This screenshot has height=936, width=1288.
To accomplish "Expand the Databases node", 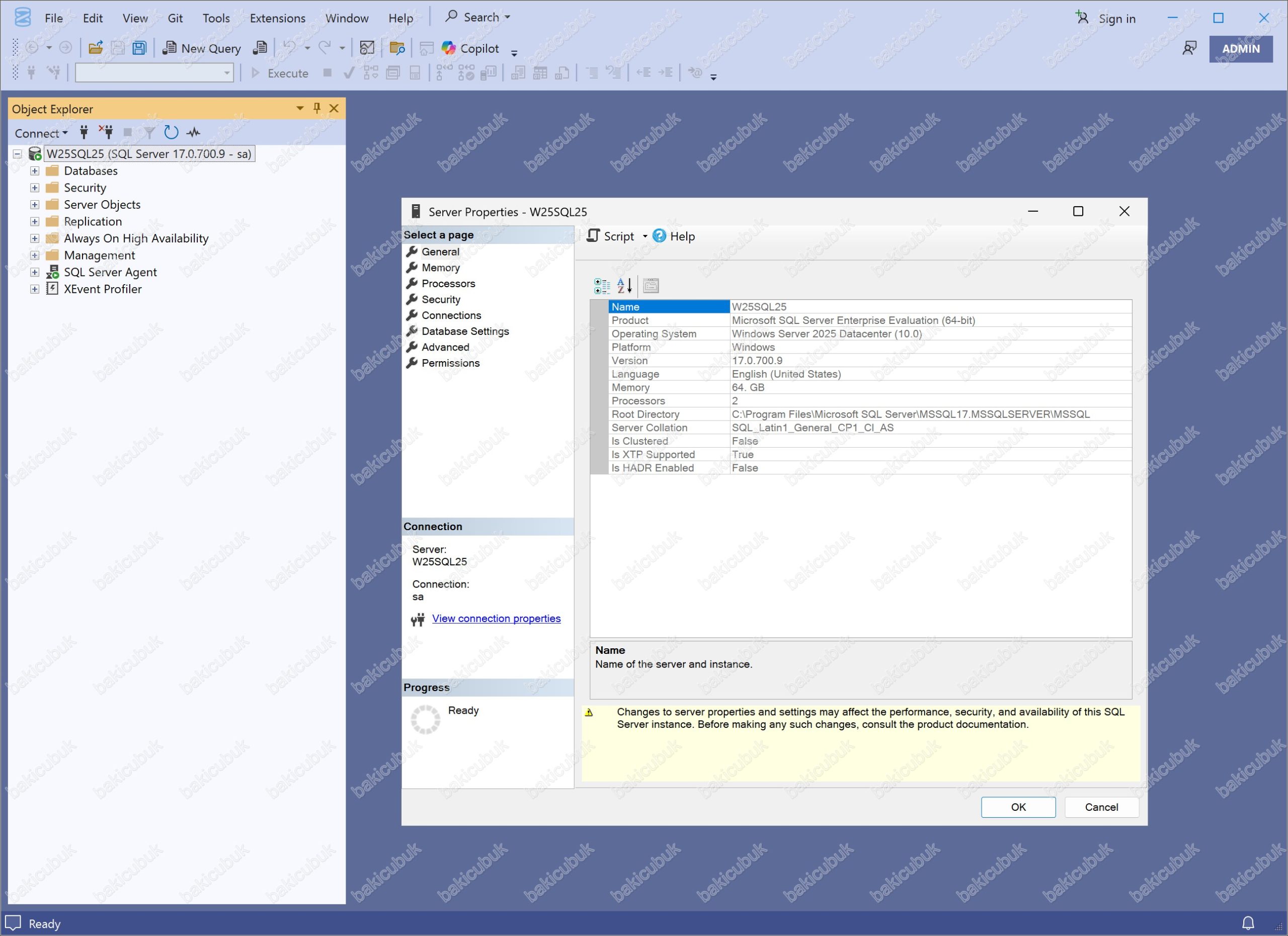I will click(35, 171).
